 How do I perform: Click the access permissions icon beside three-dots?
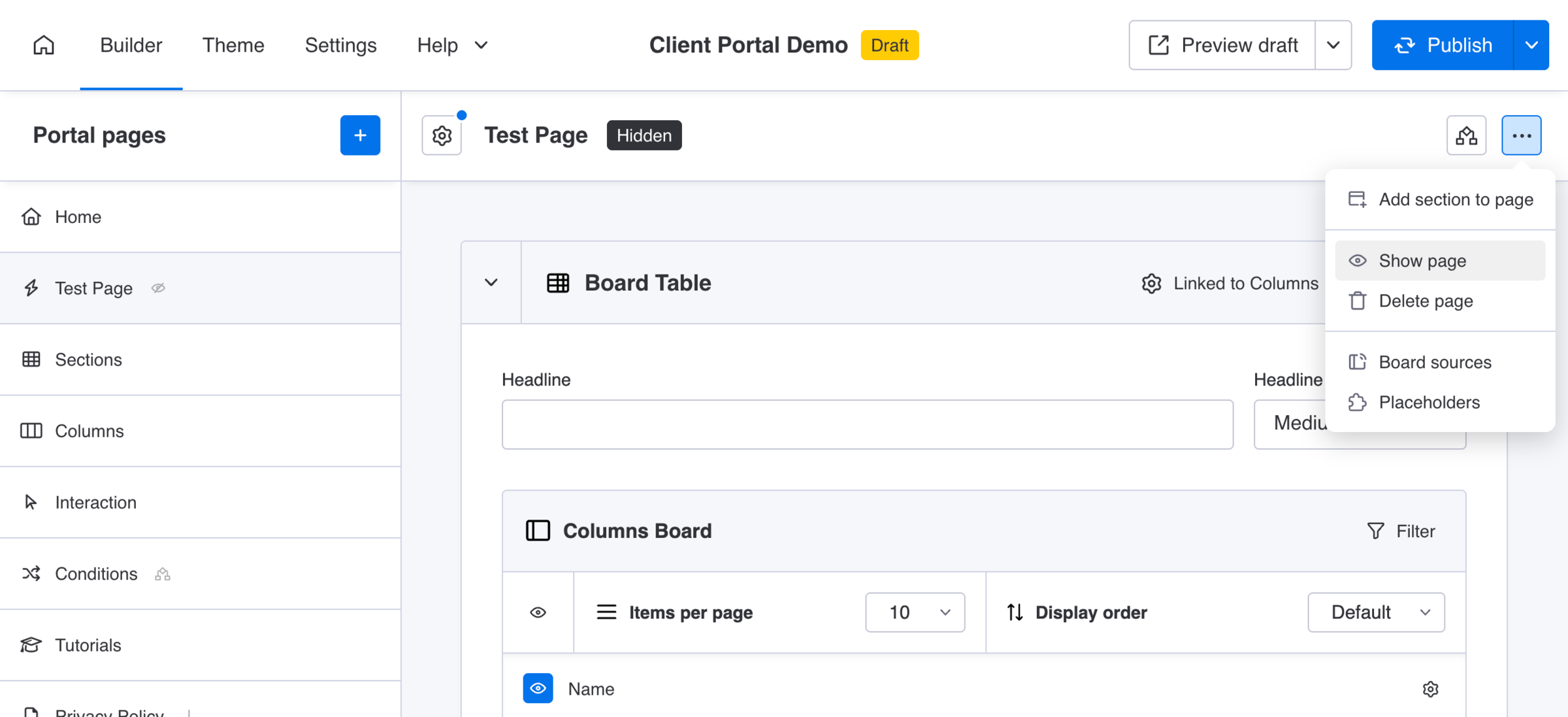(1466, 135)
